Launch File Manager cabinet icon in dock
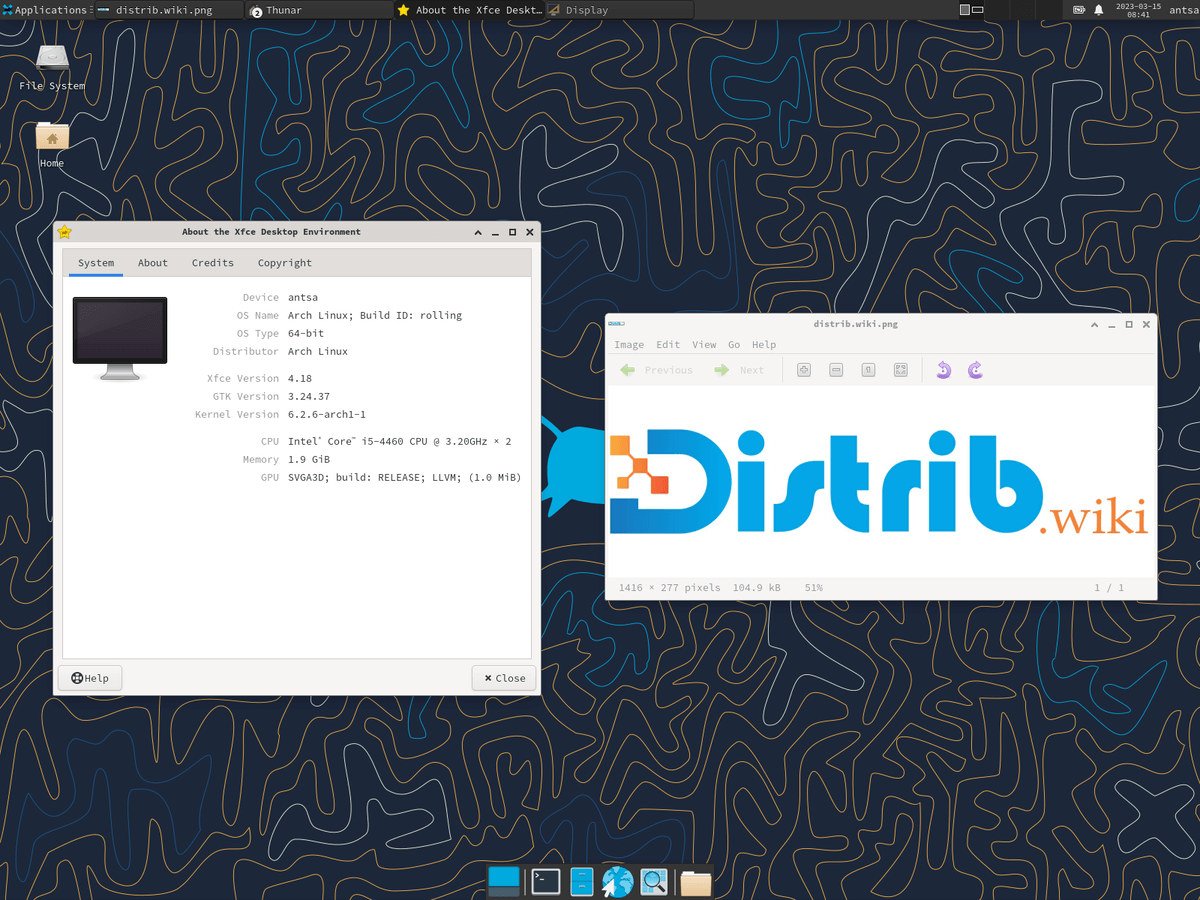Image resolution: width=1200 pixels, height=900 pixels. click(582, 881)
